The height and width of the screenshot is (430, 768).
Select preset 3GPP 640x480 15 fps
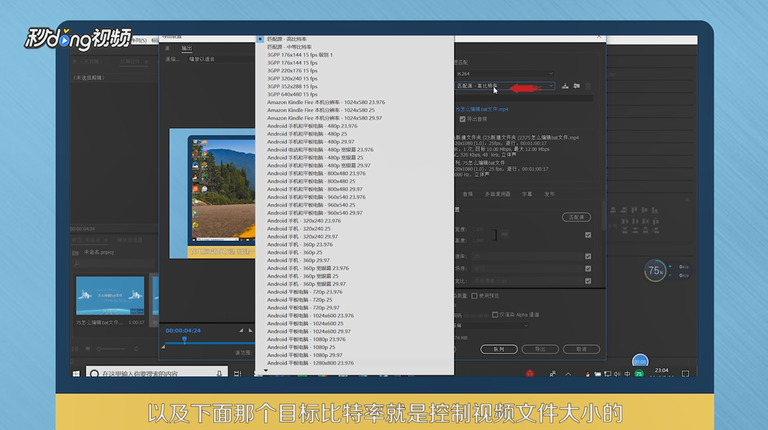pos(355,94)
